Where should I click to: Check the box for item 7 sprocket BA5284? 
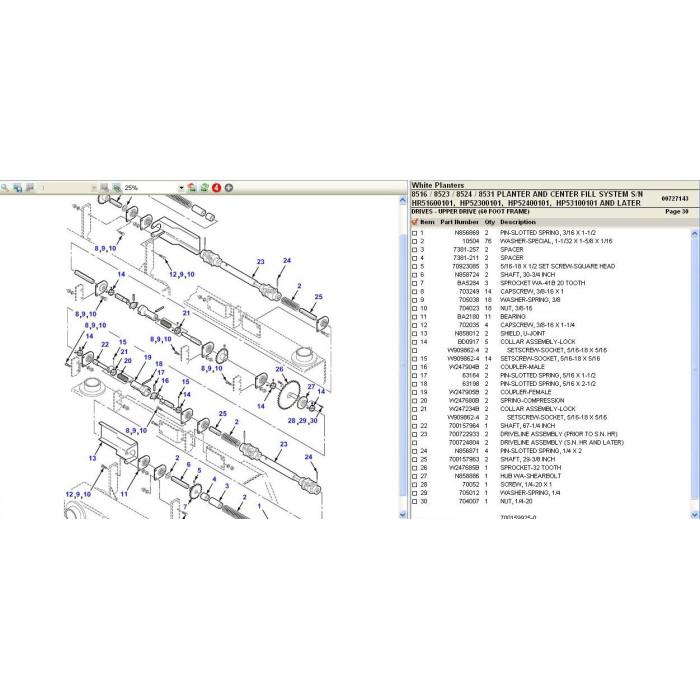click(x=414, y=283)
